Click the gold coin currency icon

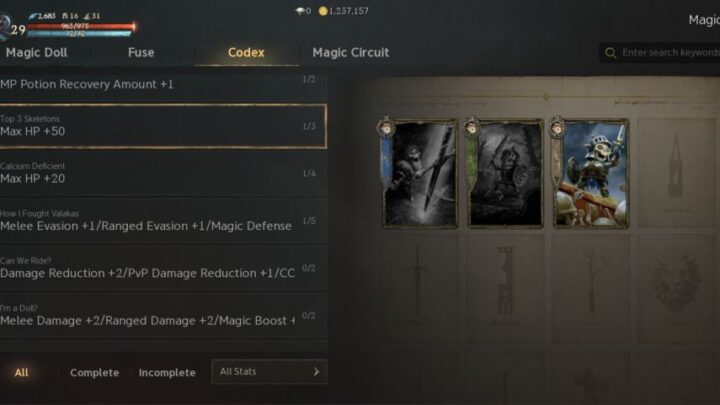pyautogui.click(x=323, y=11)
